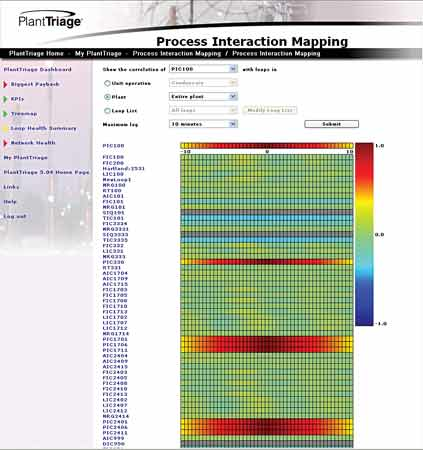The image size is (423, 450).
Task: Go to PlantTriage Home in breadcrumb bar
Action: pos(36,53)
